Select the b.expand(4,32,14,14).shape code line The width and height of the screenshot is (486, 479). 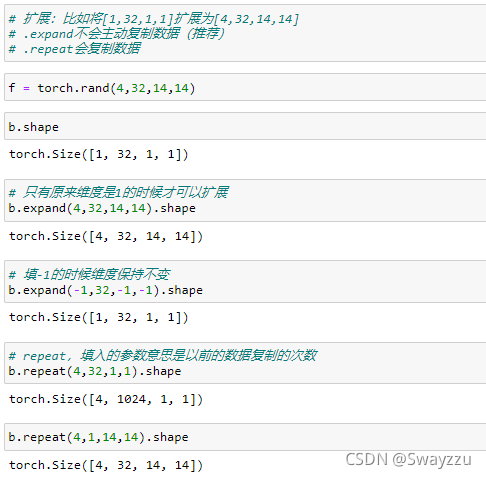coord(102,208)
